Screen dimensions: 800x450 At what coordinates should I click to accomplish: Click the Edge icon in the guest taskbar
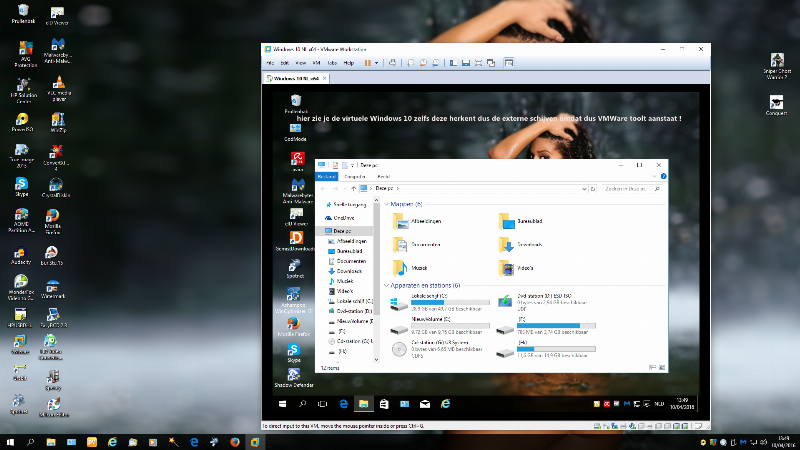[342, 404]
